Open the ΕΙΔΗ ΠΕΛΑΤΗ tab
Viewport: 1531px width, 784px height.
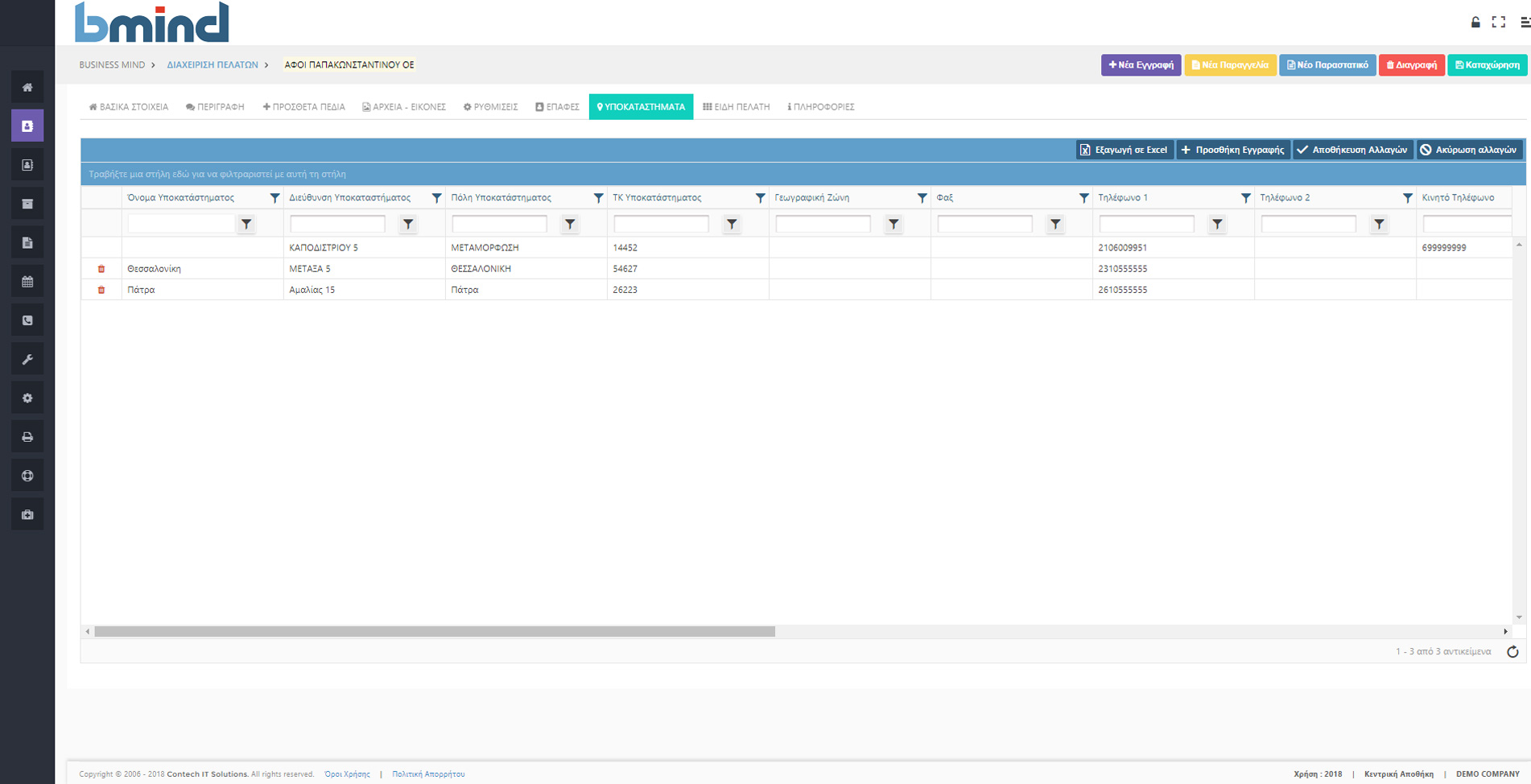pos(737,107)
